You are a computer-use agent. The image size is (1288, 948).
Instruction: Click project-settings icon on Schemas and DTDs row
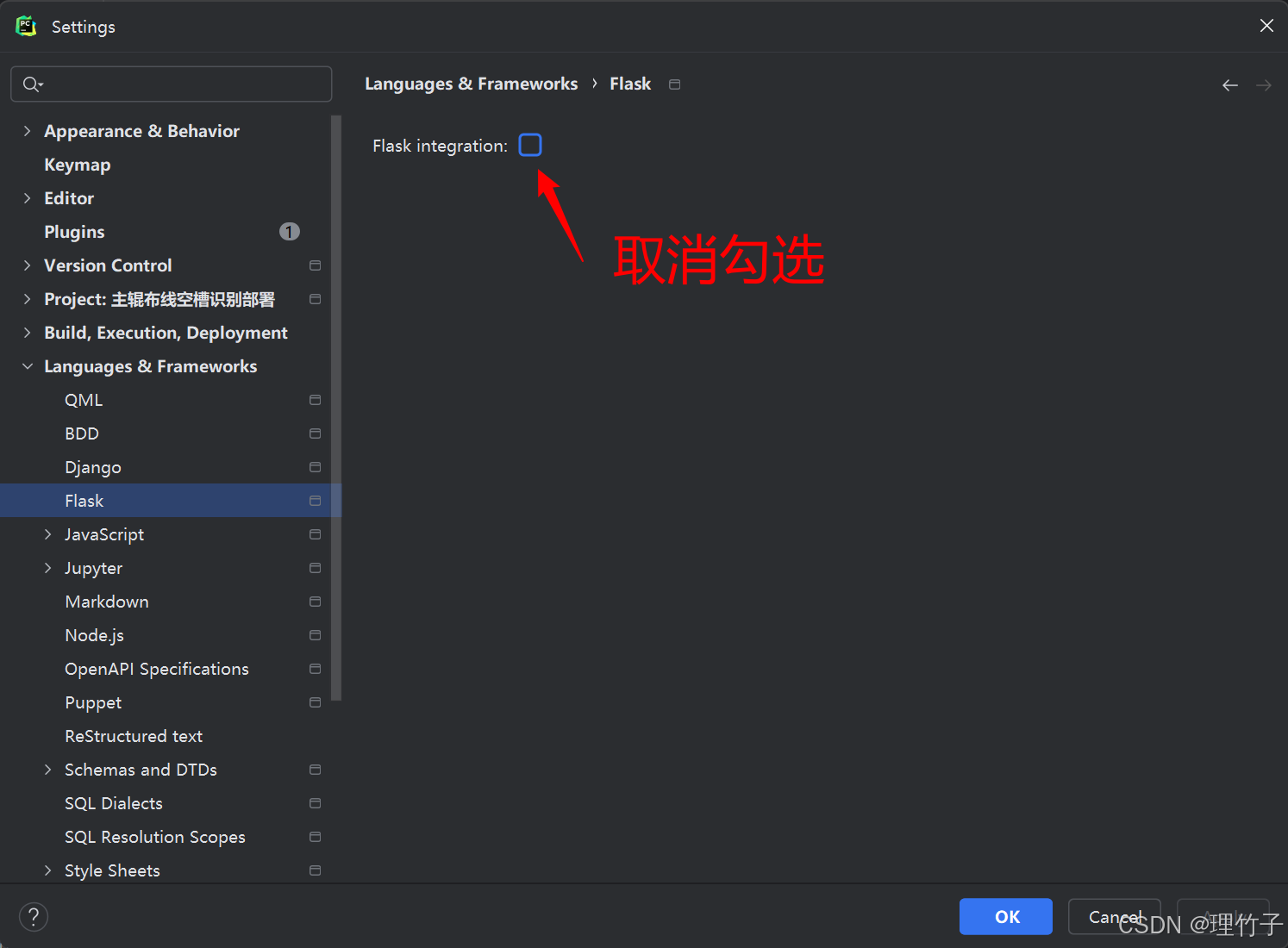click(x=316, y=770)
